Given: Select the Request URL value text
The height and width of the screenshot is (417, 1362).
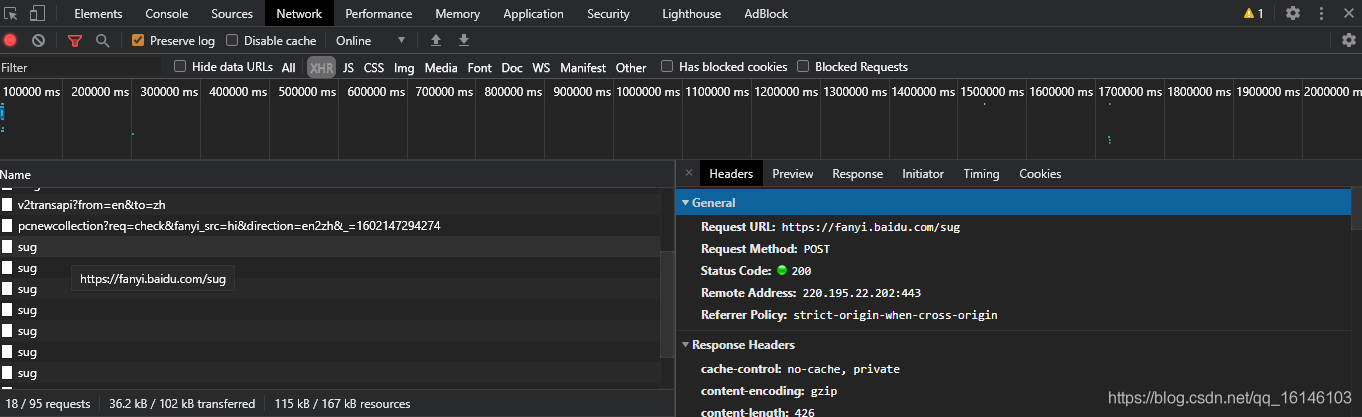Looking at the screenshot, I should pyautogui.click(x=871, y=228).
